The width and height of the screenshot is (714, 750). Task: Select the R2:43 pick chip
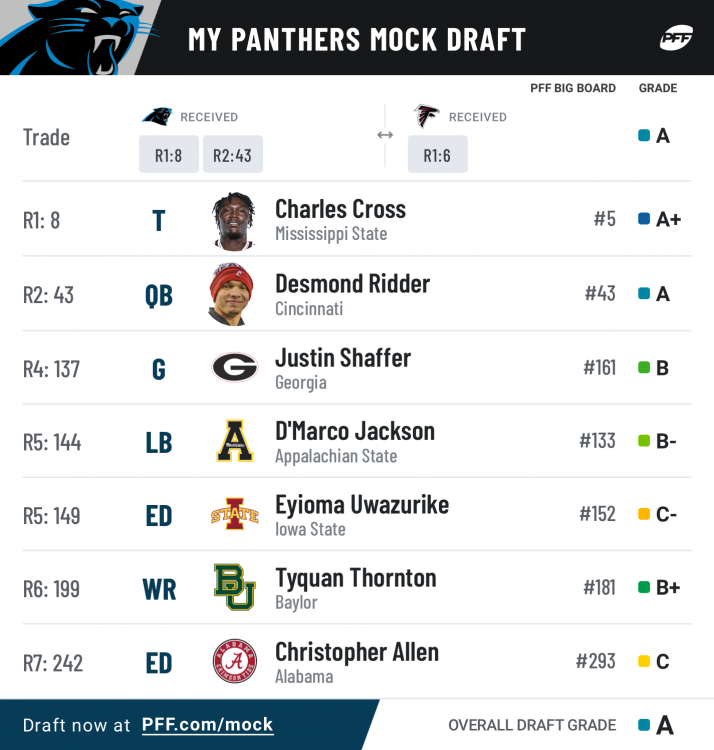coord(232,155)
